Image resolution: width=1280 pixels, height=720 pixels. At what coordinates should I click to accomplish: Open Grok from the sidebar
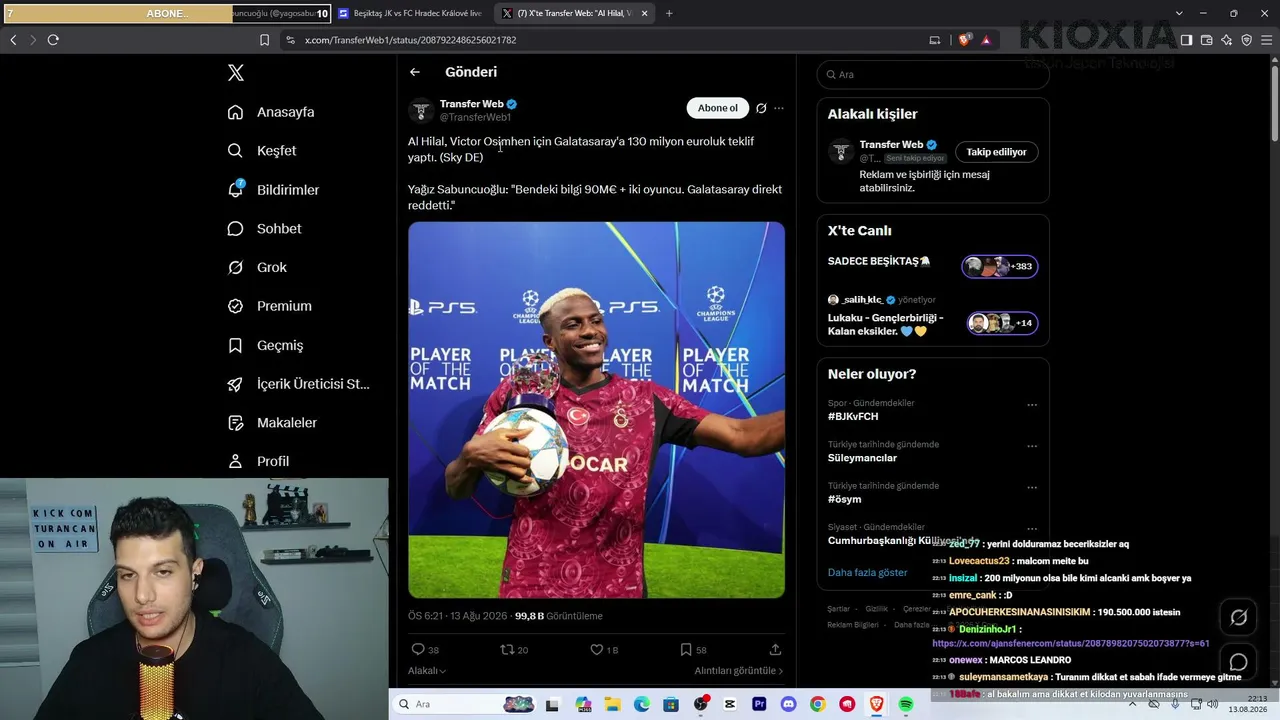point(257,268)
